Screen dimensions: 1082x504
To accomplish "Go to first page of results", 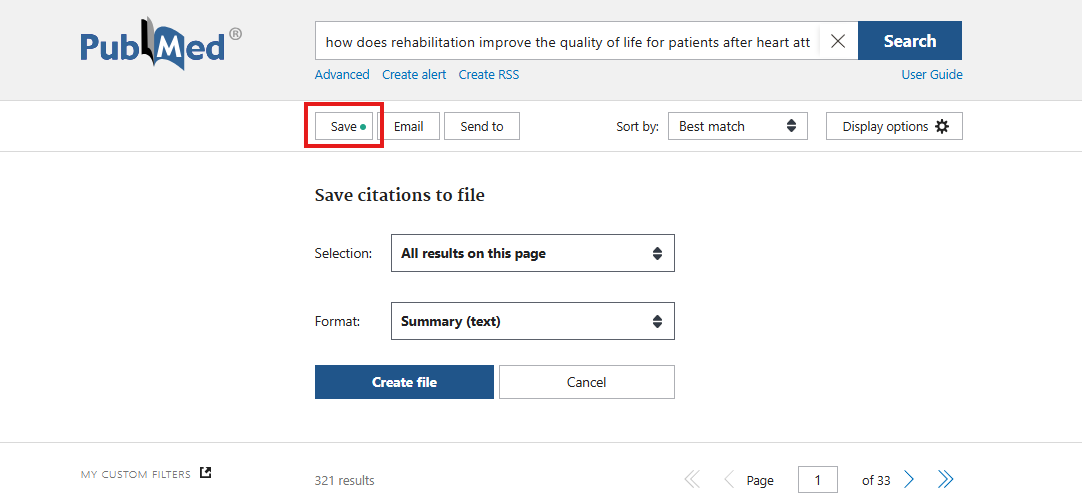I will tap(692, 480).
